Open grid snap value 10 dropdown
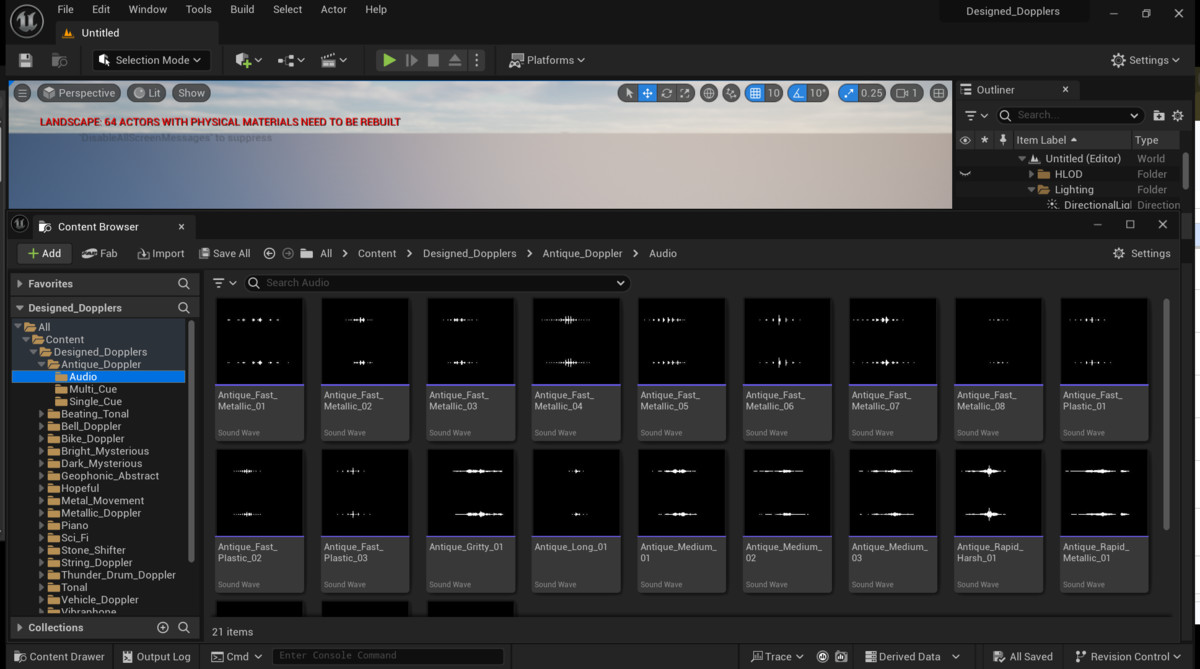Screen dimensions: 1200x669 coord(774,93)
